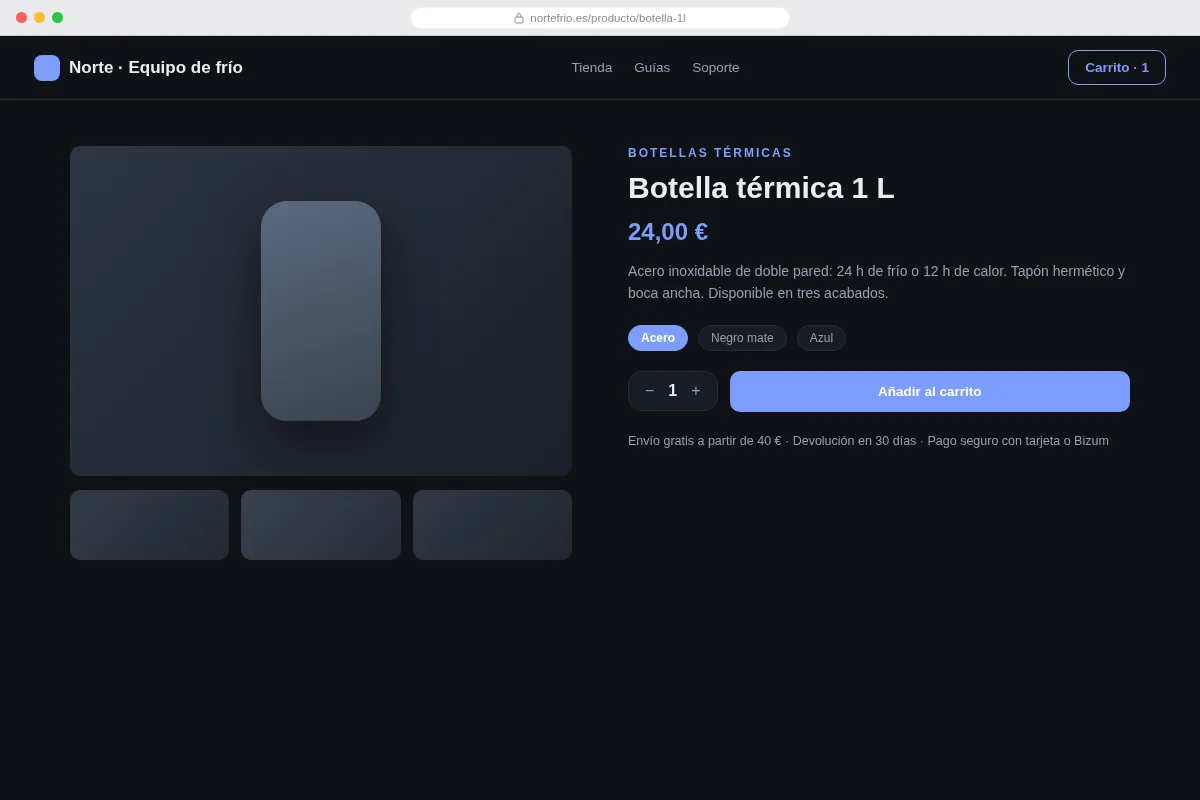Select the Negro mate finish option
This screenshot has width=1200, height=800.
(x=742, y=338)
